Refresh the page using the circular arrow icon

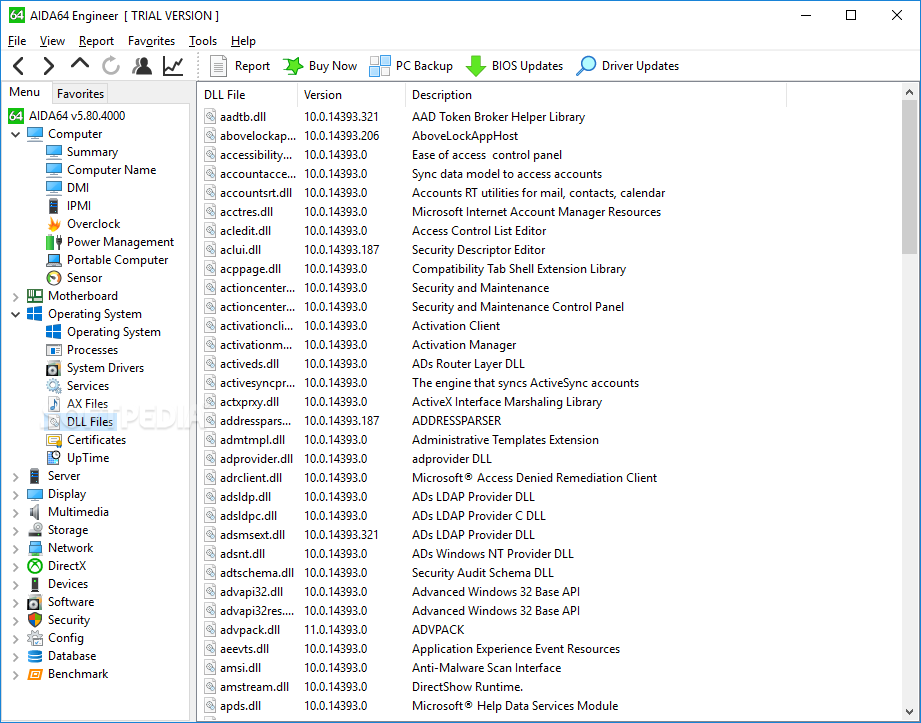coord(110,66)
